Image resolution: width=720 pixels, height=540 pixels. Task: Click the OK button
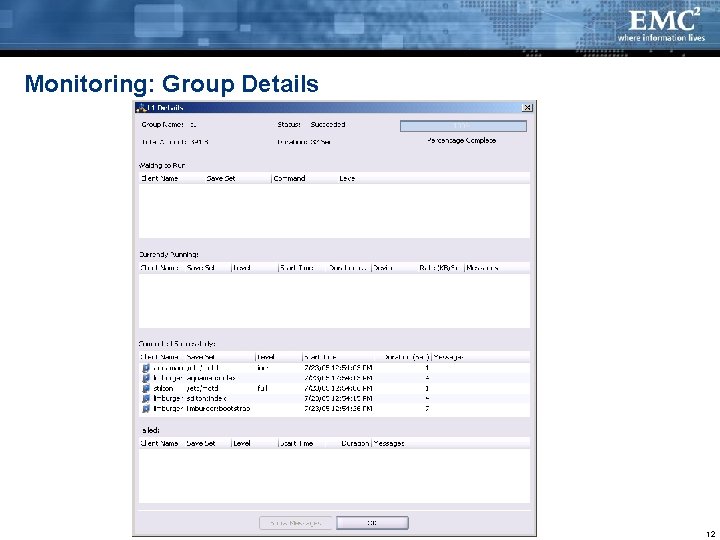coord(372,523)
